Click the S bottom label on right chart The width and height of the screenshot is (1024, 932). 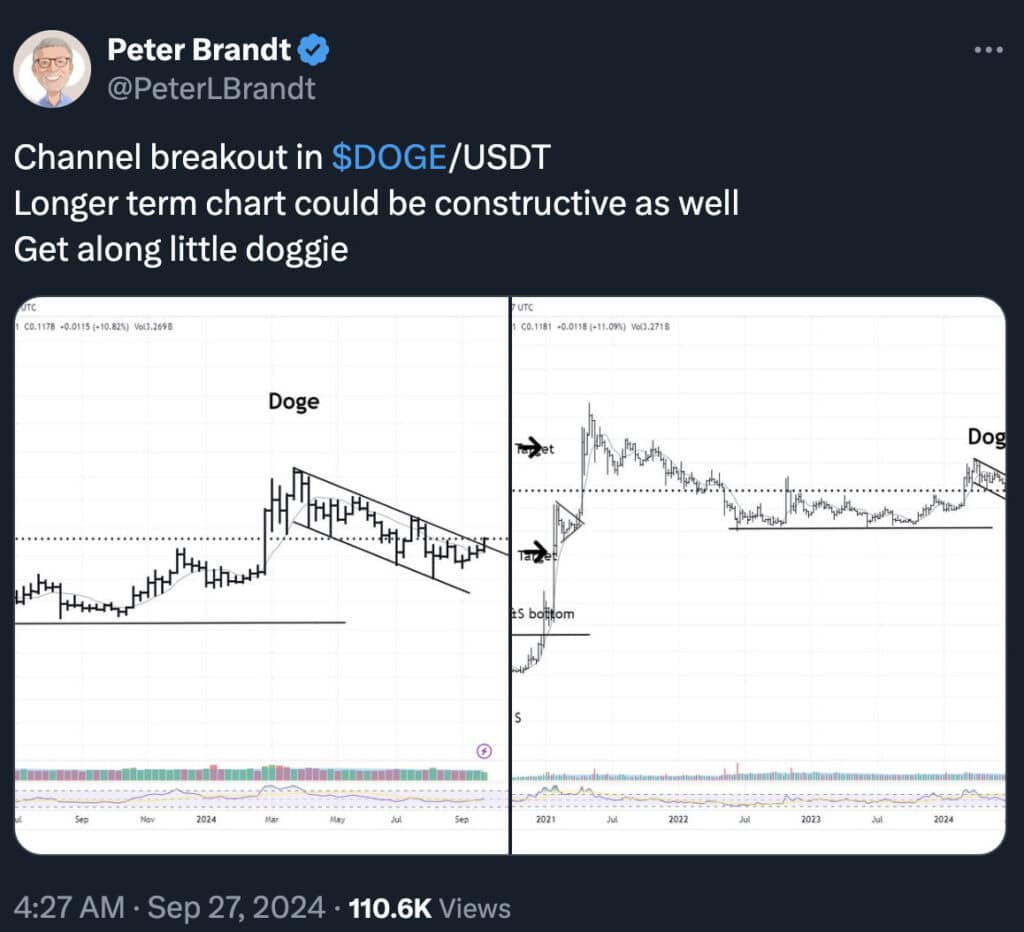click(543, 614)
